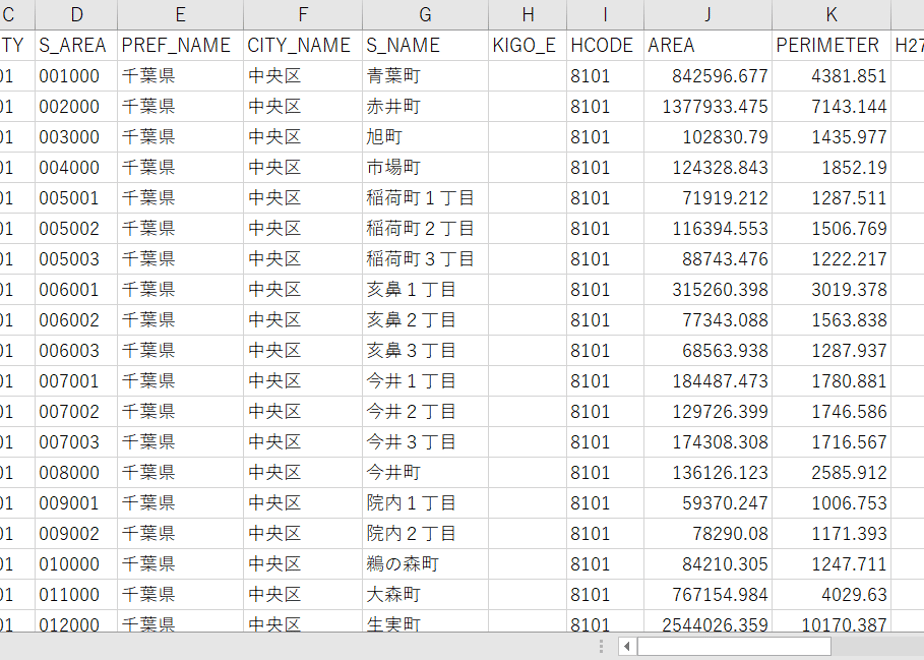Viewport: 924px width, 660px height.
Task: Click the horizontal scrollbar thumb
Action: coord(734,646)
